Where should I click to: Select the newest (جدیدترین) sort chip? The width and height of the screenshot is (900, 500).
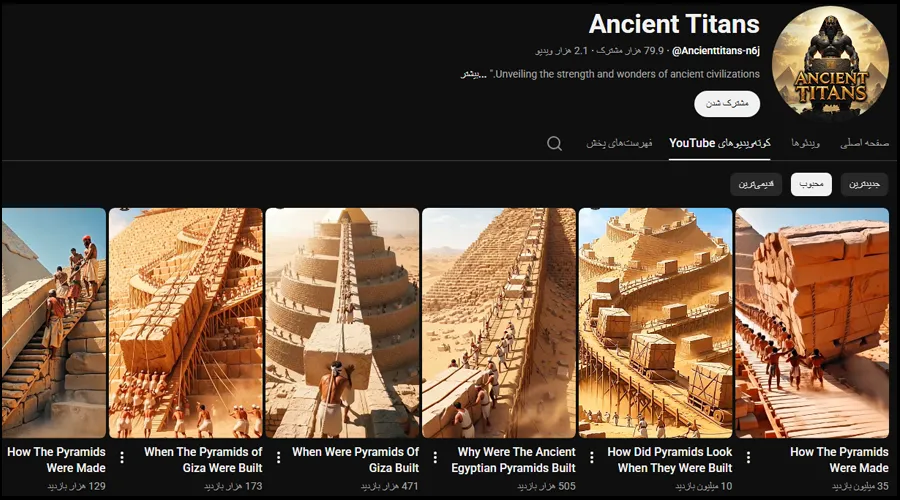pos(864,184)
